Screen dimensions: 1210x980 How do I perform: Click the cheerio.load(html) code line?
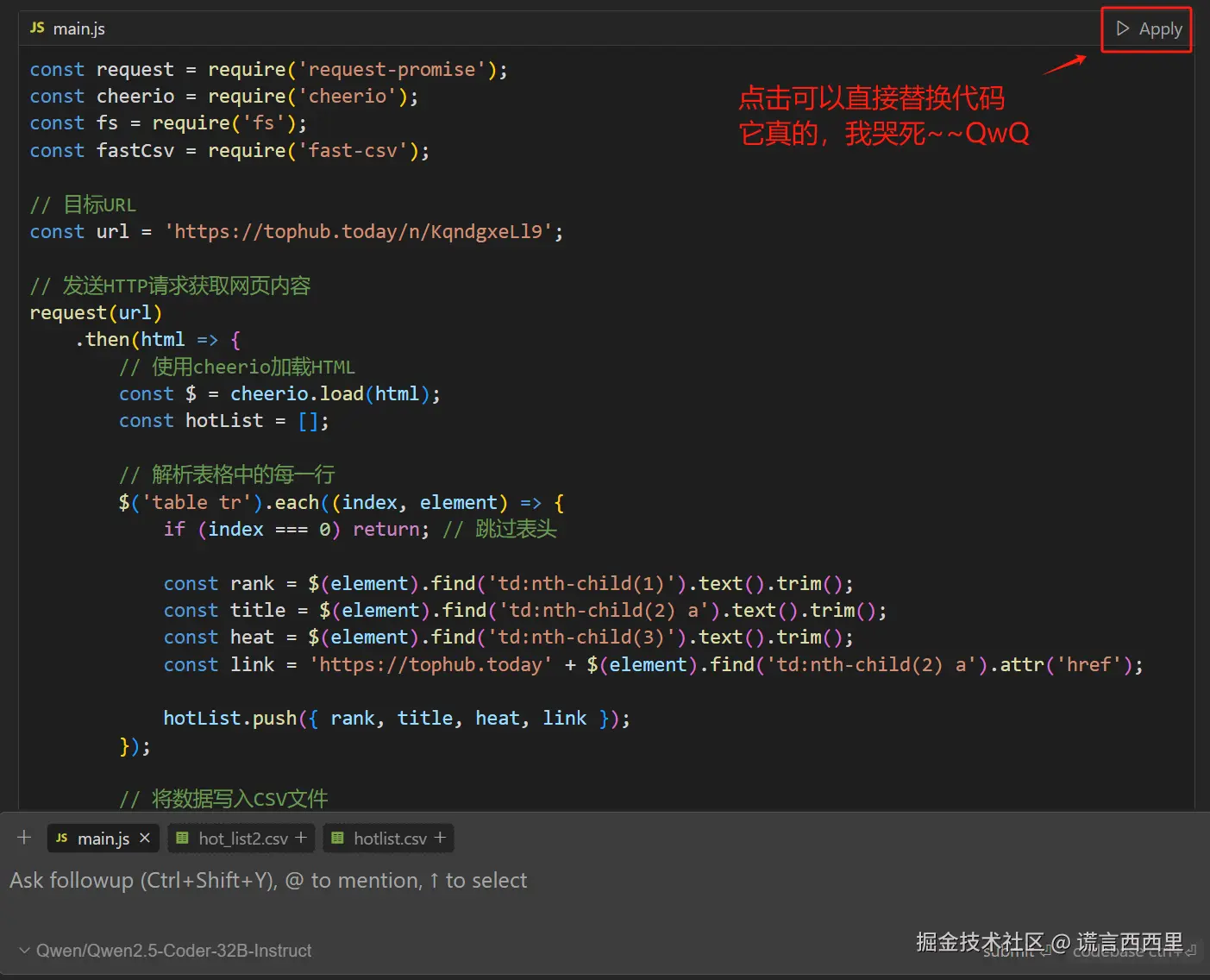click(279, 393)
